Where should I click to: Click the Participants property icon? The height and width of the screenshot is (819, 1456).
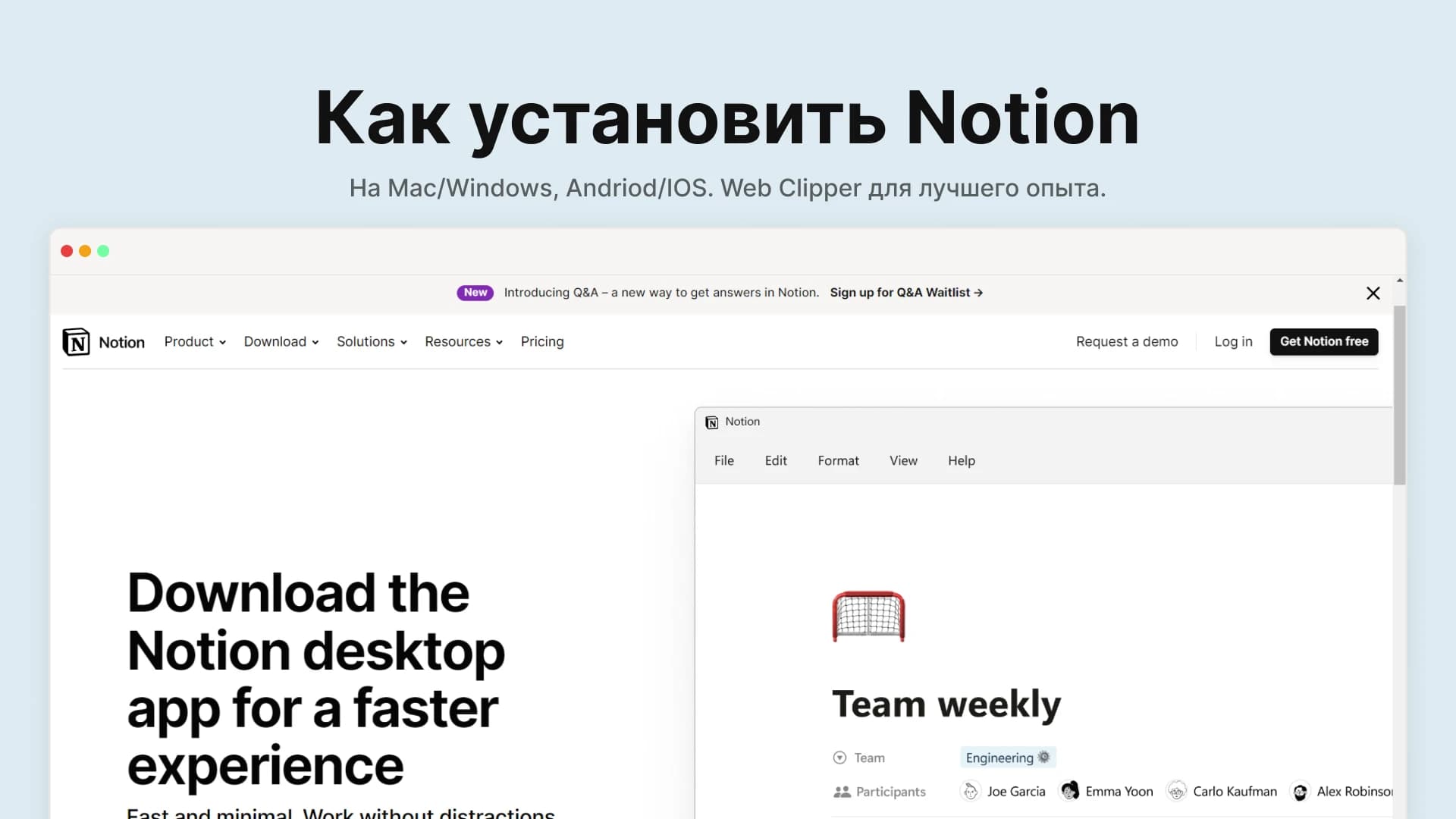pos(842,792)
